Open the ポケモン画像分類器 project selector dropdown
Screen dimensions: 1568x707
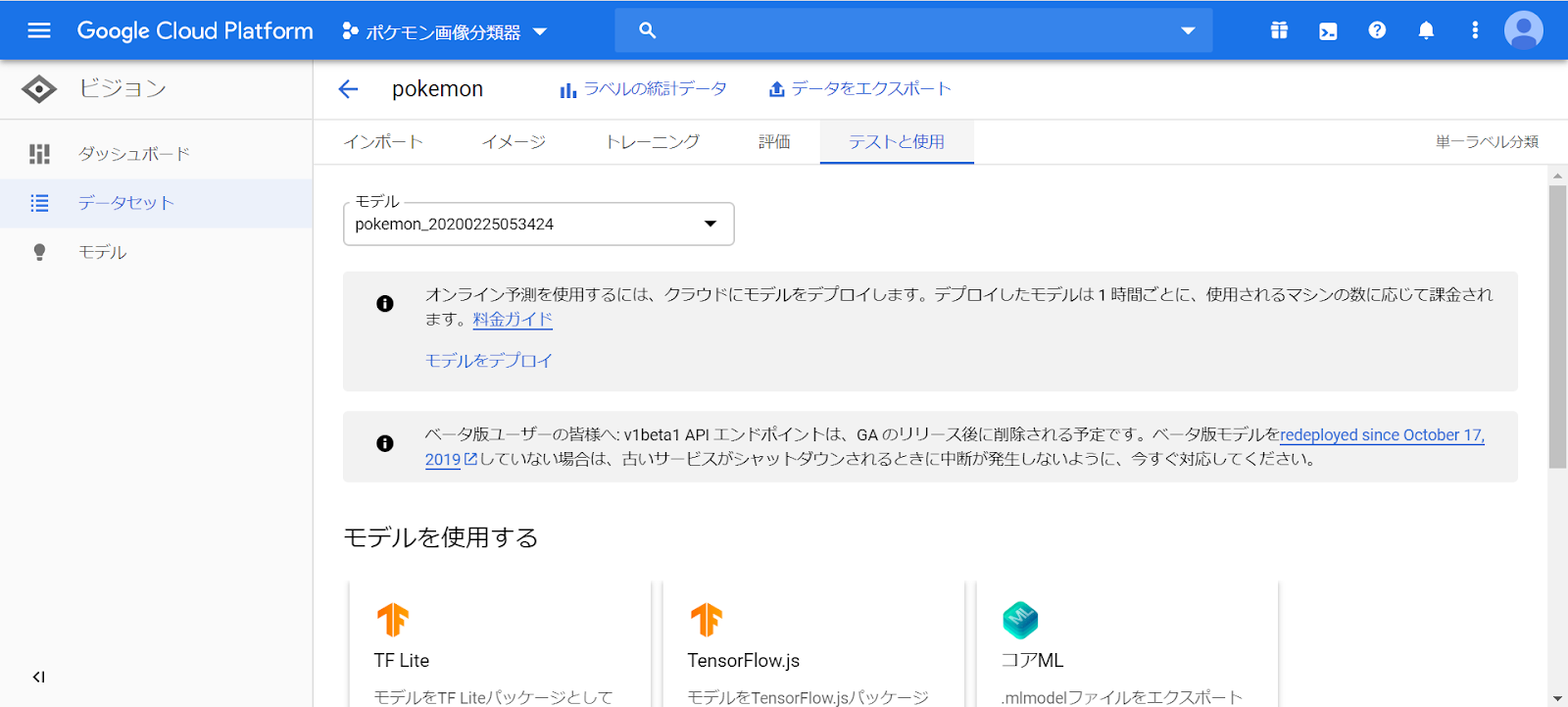point(445,31)
